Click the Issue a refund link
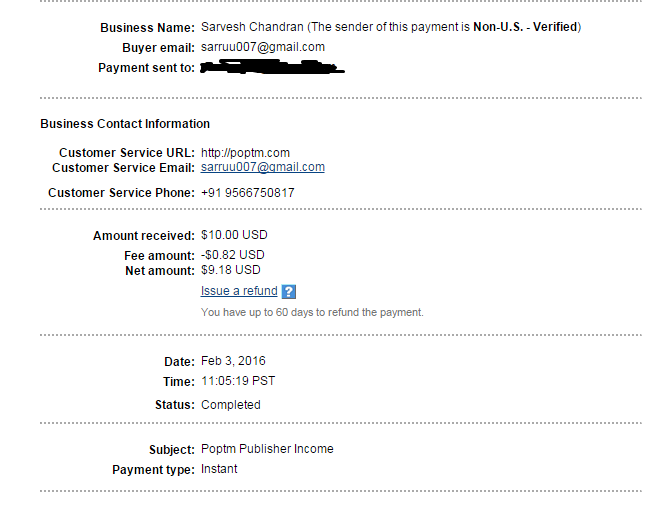The width and height of the screenshot is (665, 514). pyautogui.click(x=239, y=291)
